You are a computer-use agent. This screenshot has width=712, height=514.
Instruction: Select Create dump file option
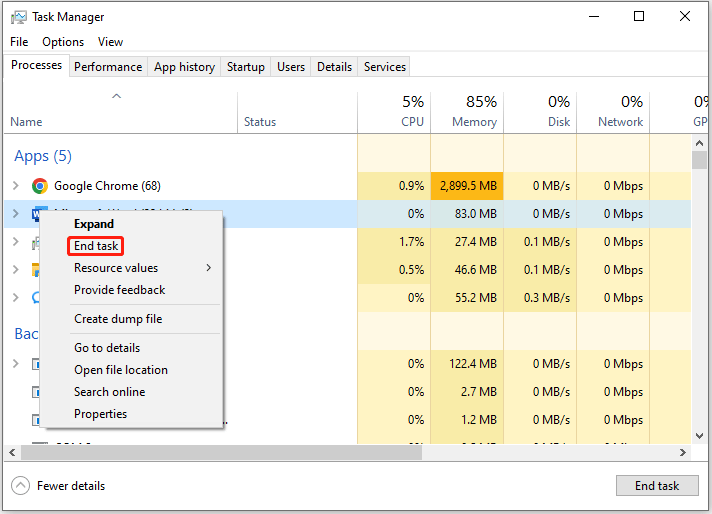132,319
